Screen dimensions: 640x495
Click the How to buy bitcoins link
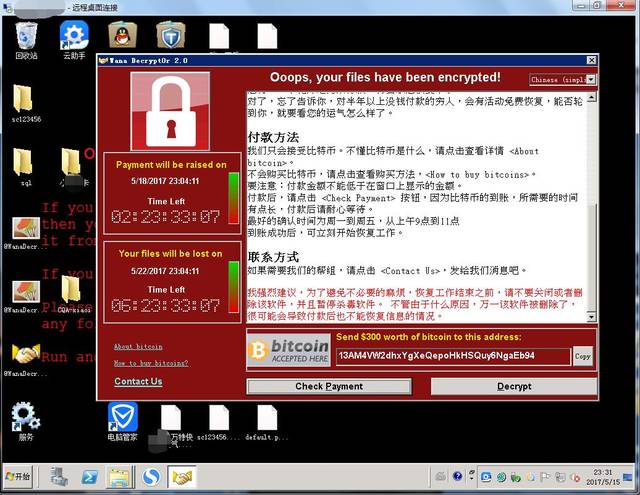151,363
